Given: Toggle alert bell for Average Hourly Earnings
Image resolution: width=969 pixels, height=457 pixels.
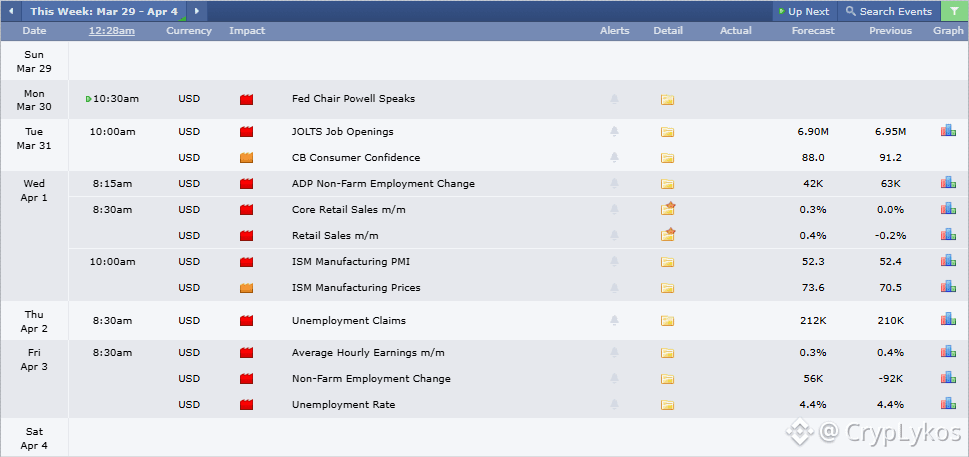Looking at the screenshot, I should click(614, 353).
